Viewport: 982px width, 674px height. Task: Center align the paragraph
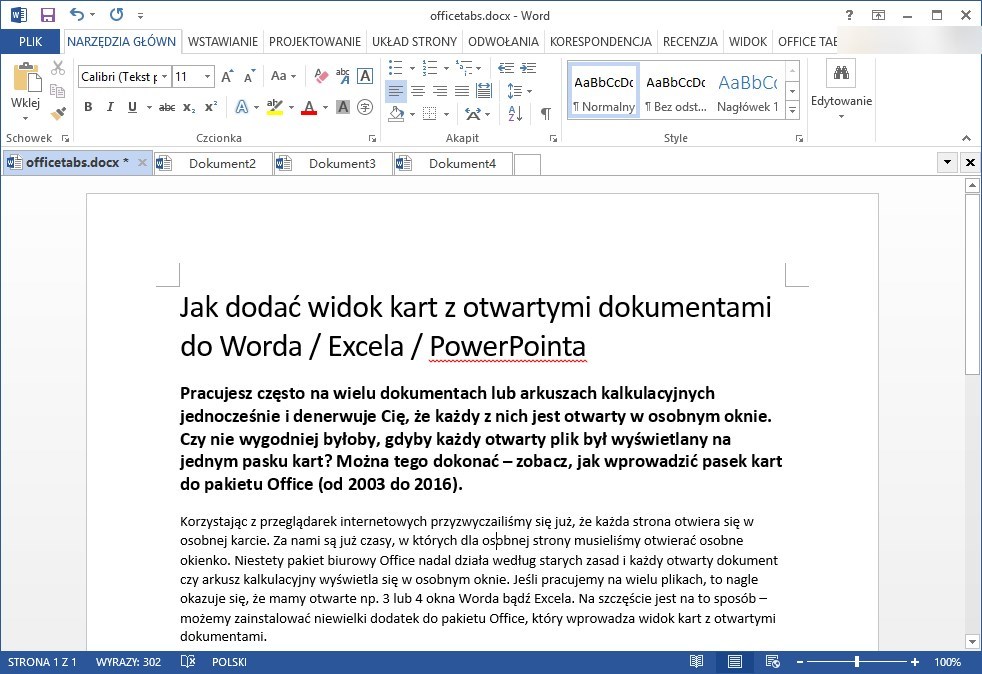point(418,91)
